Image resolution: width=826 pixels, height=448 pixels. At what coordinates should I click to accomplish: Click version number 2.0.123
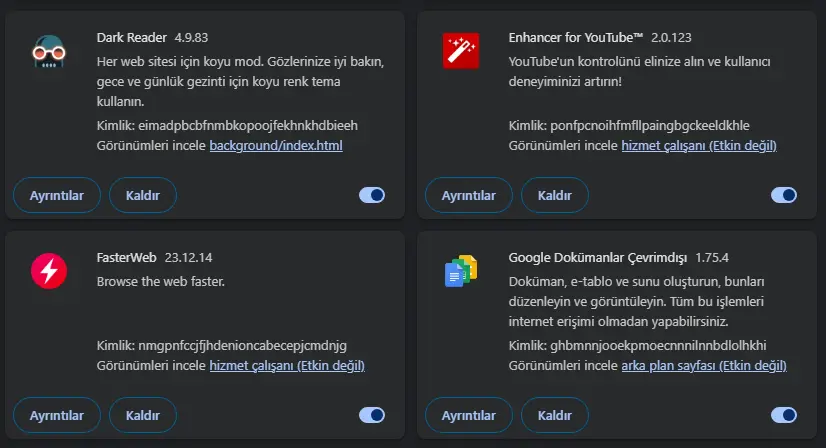click(671, 37)
